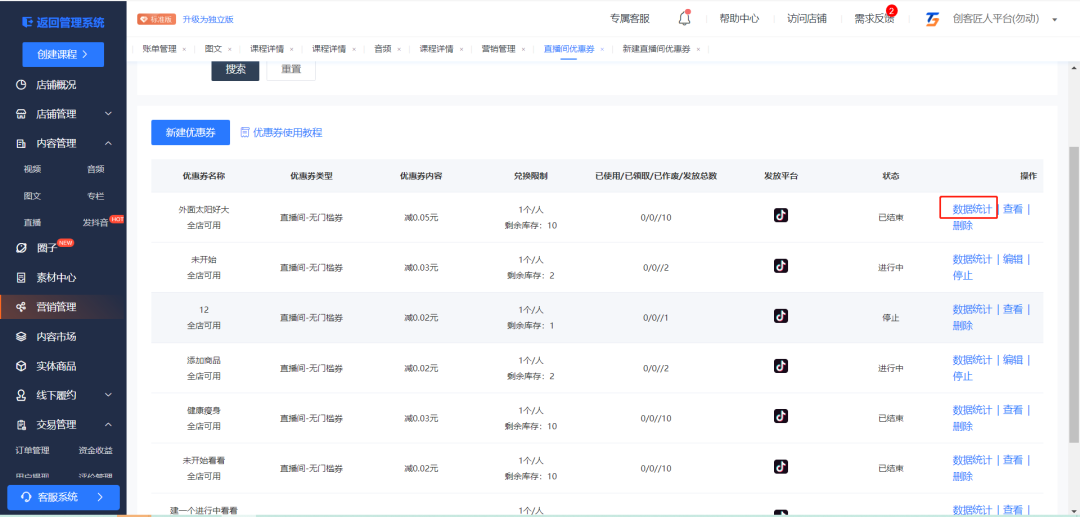Click the TikTok icon in 未开始看看 row

click(780, 466)
